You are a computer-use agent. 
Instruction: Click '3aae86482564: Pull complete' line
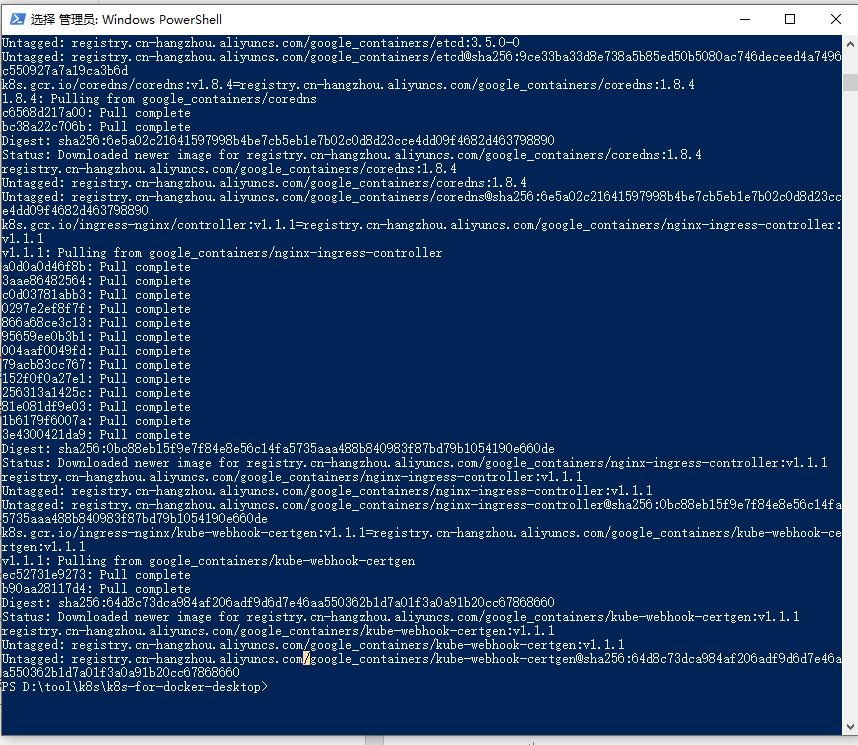96,280
